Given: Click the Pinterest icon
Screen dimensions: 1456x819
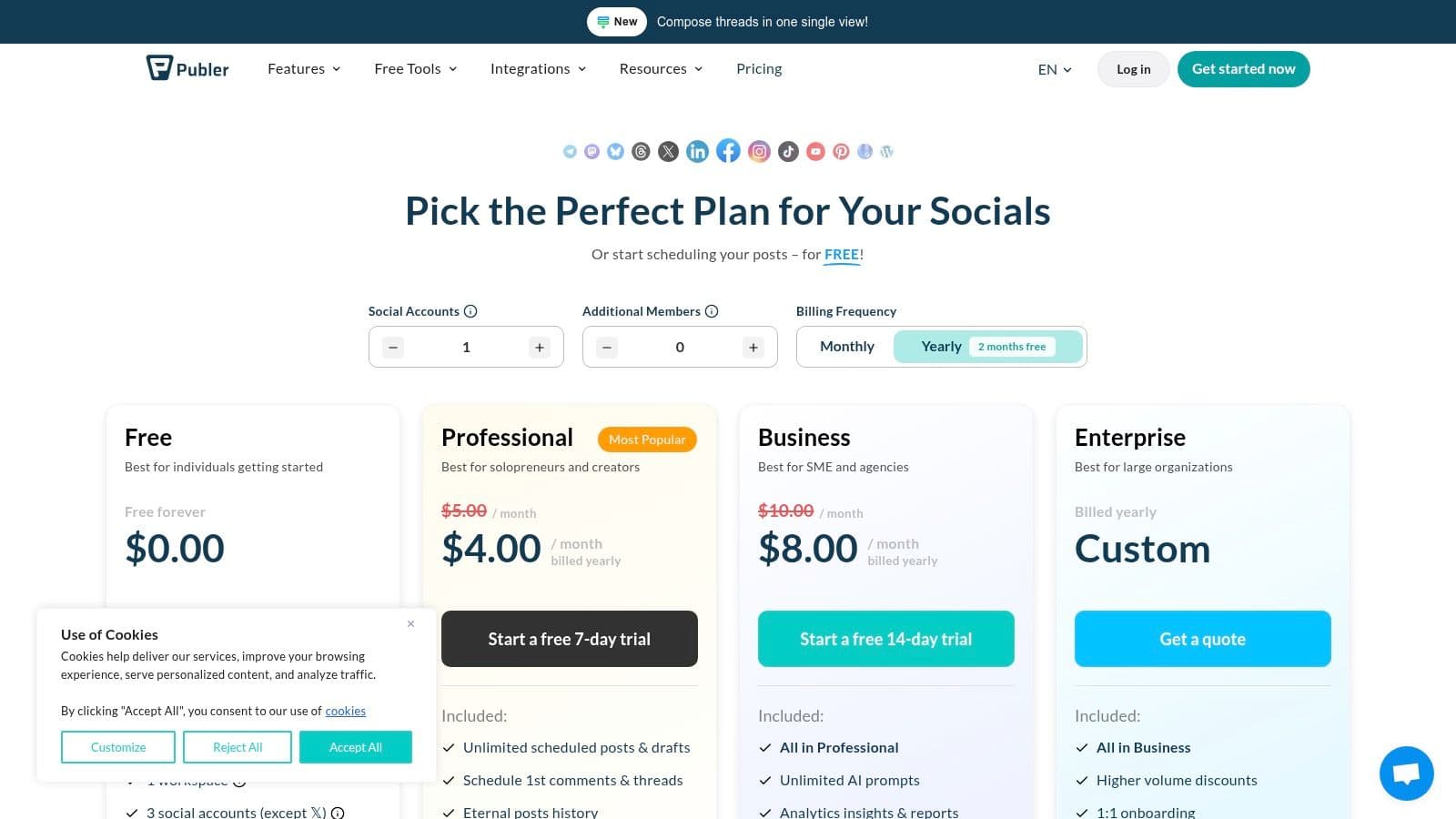Looking at the screenshot, I should click(x=841, y=151).
